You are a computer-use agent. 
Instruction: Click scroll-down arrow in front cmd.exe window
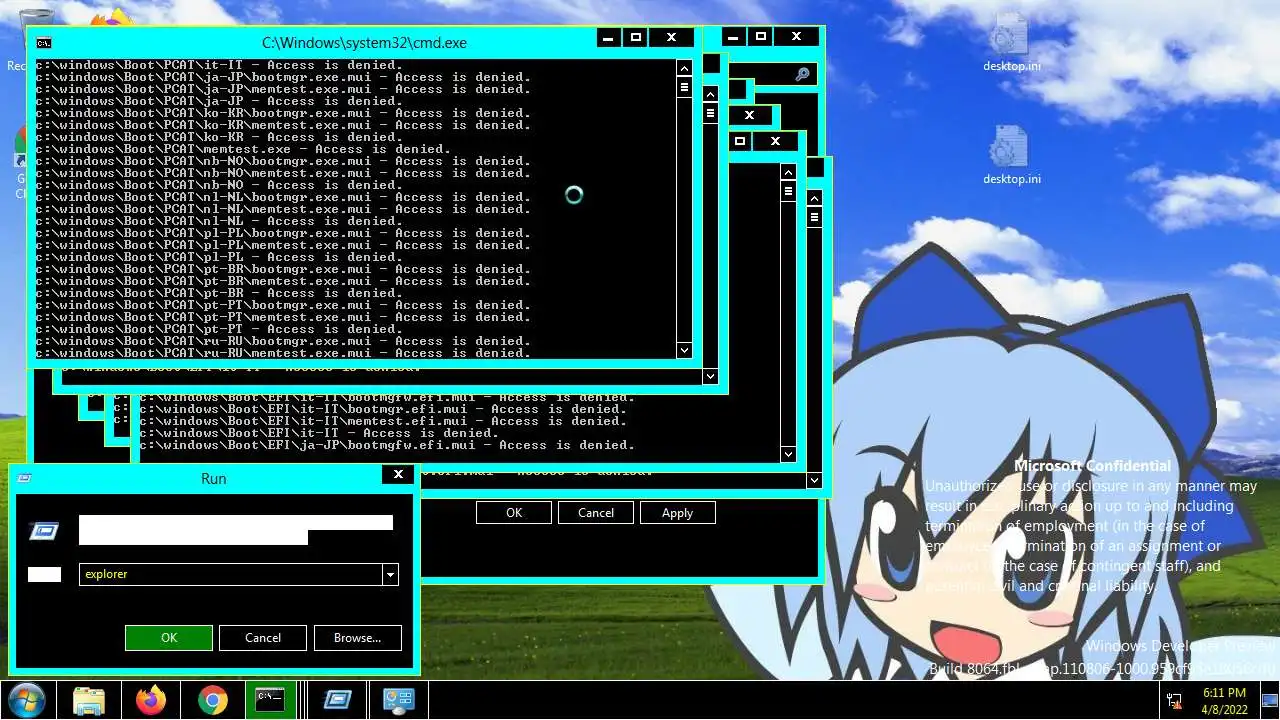click(x=684, y=350)
